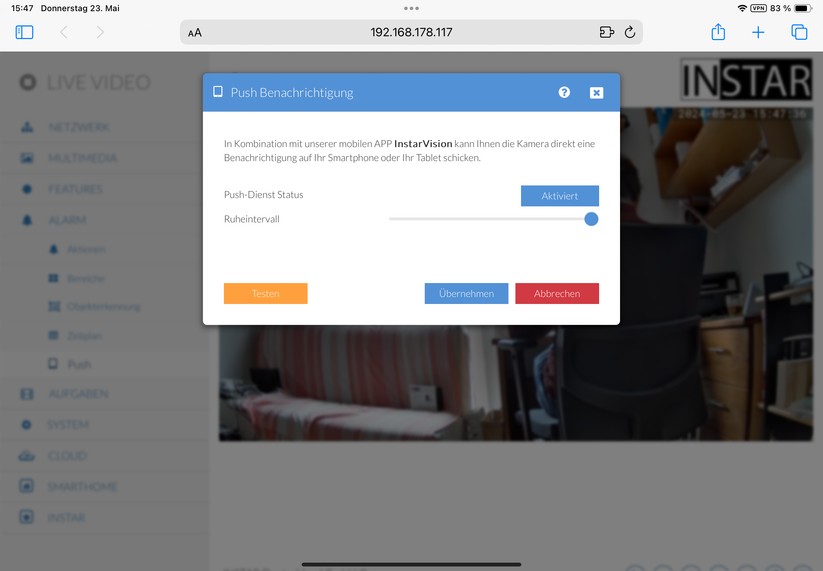Go forward to the next page

click(x=100, y=33)
